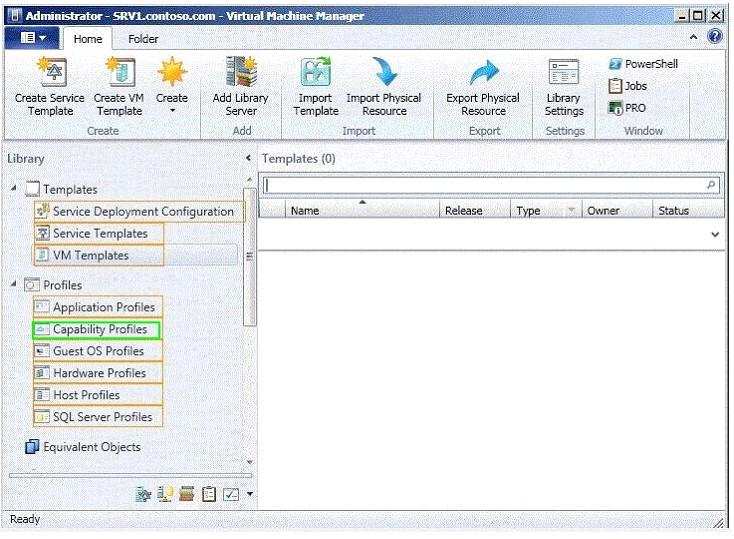Viewport: 734px width, 539px height.
Task: Click the Add Library Server icon
Action: [x=241, y=71]
